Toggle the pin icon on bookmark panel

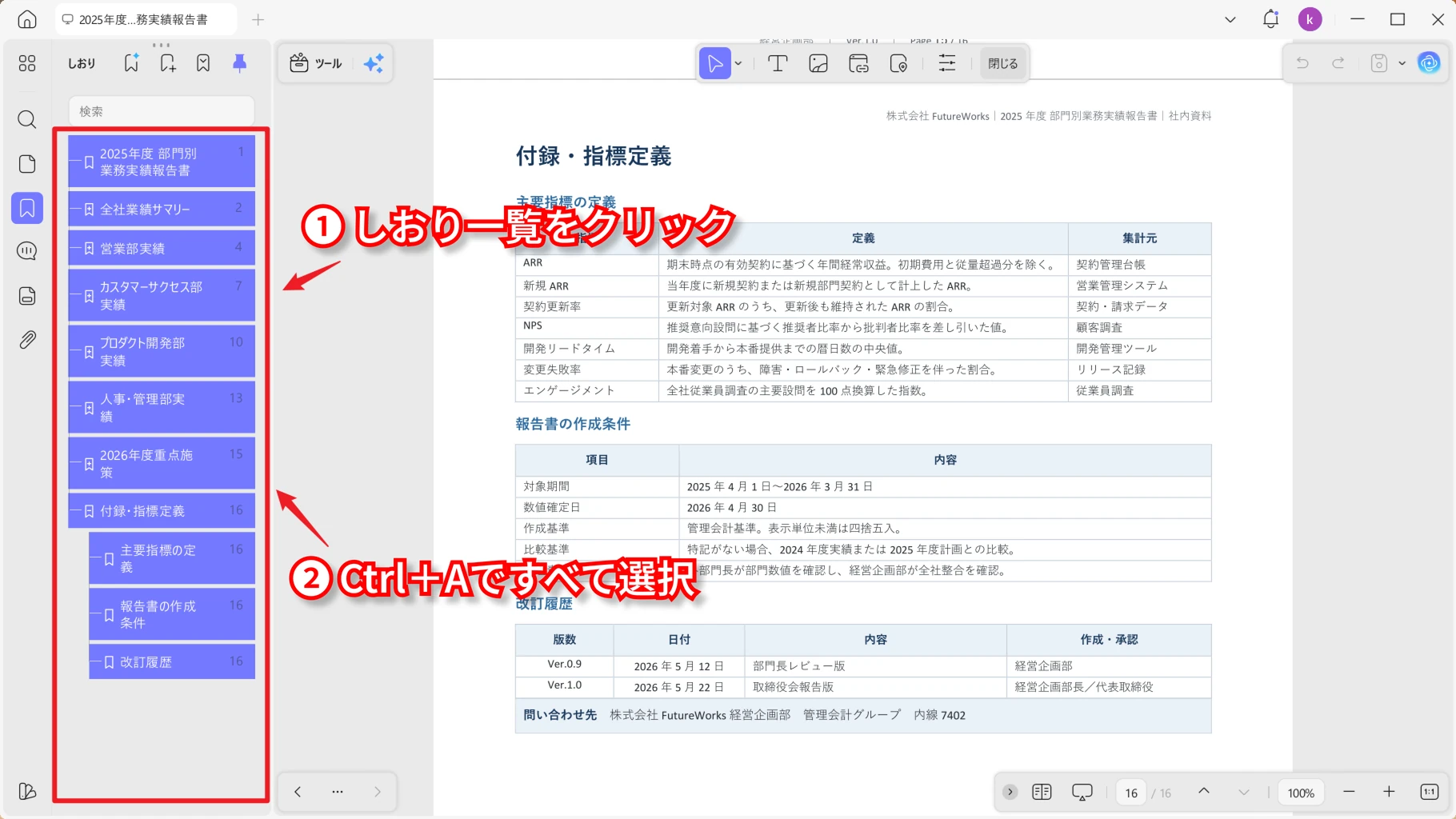tap(239, 63)
